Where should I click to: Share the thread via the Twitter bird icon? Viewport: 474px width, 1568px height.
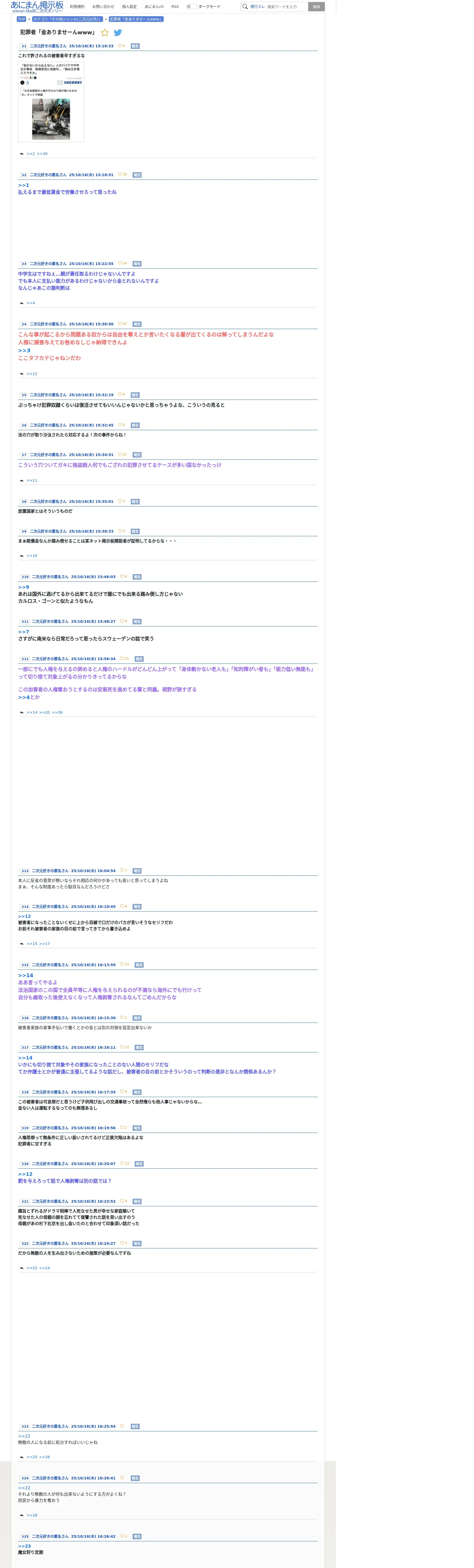(118, 33)
